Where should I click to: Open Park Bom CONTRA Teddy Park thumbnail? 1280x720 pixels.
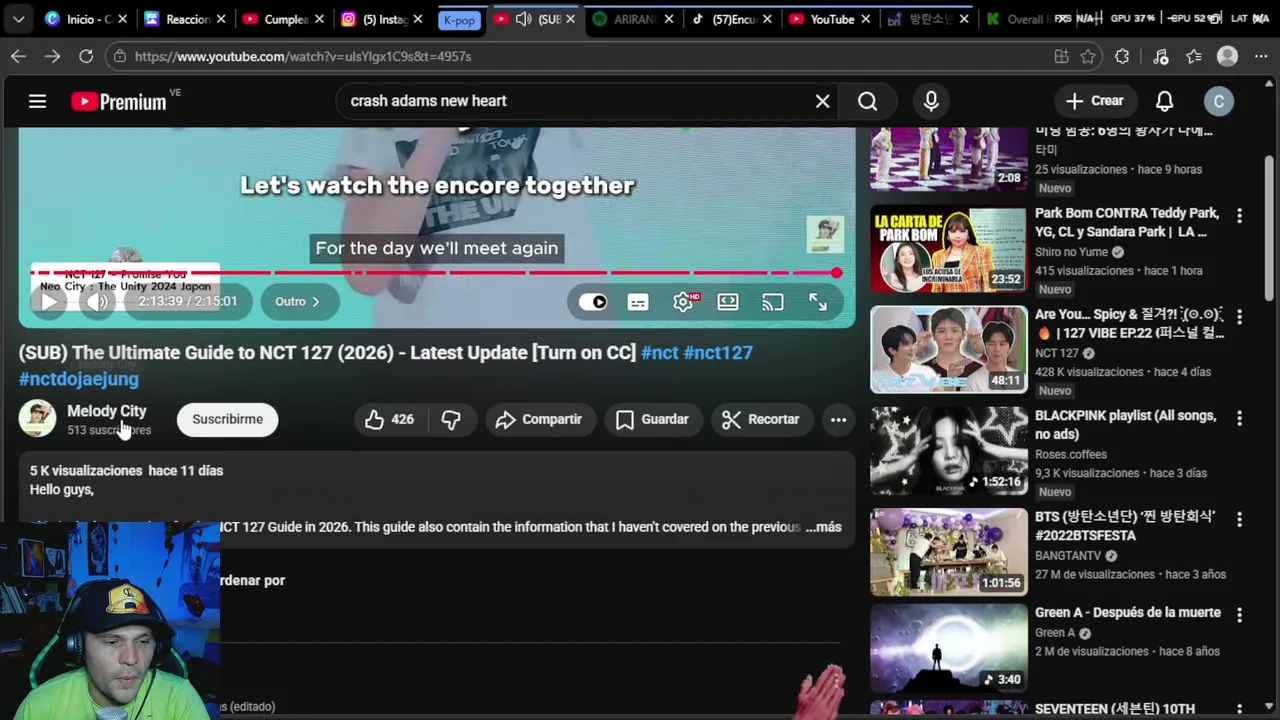point(948,249)
